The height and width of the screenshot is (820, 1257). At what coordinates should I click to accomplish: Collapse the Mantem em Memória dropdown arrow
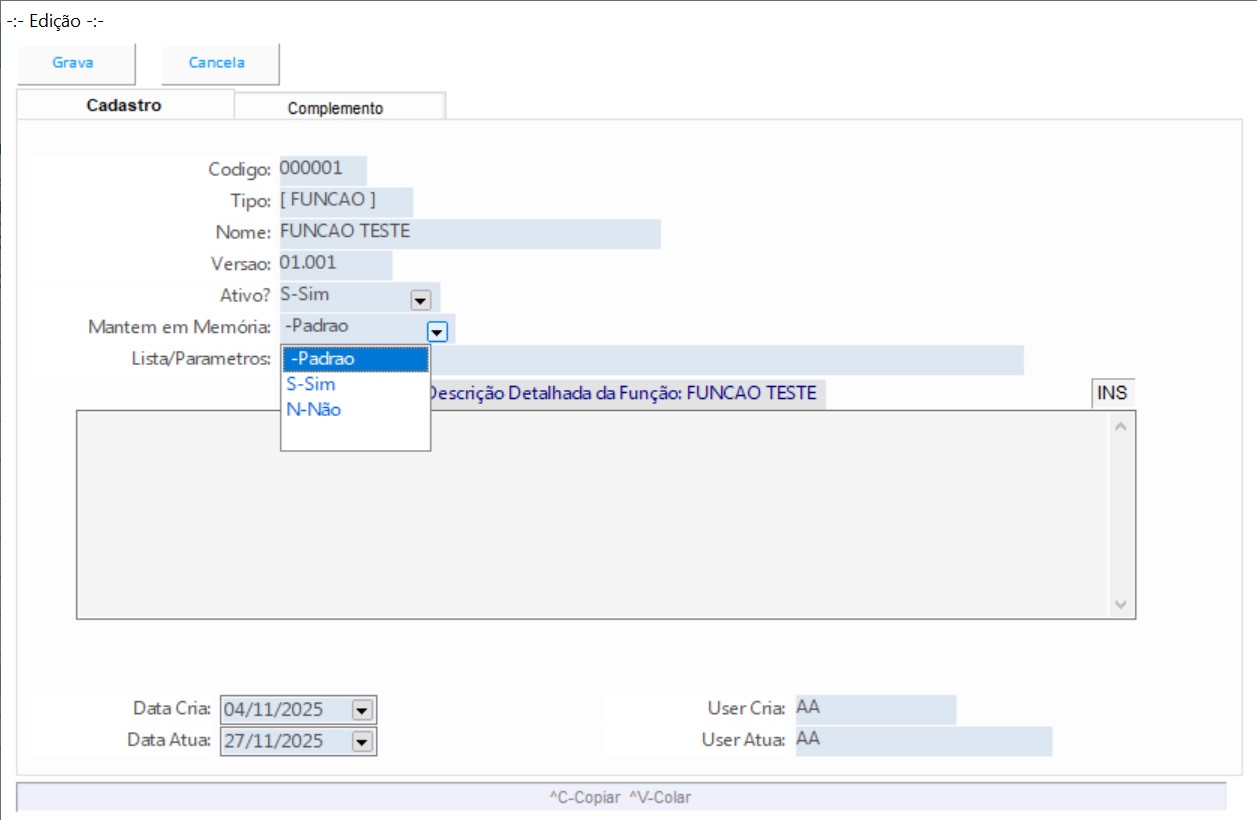tap(437, 331)
